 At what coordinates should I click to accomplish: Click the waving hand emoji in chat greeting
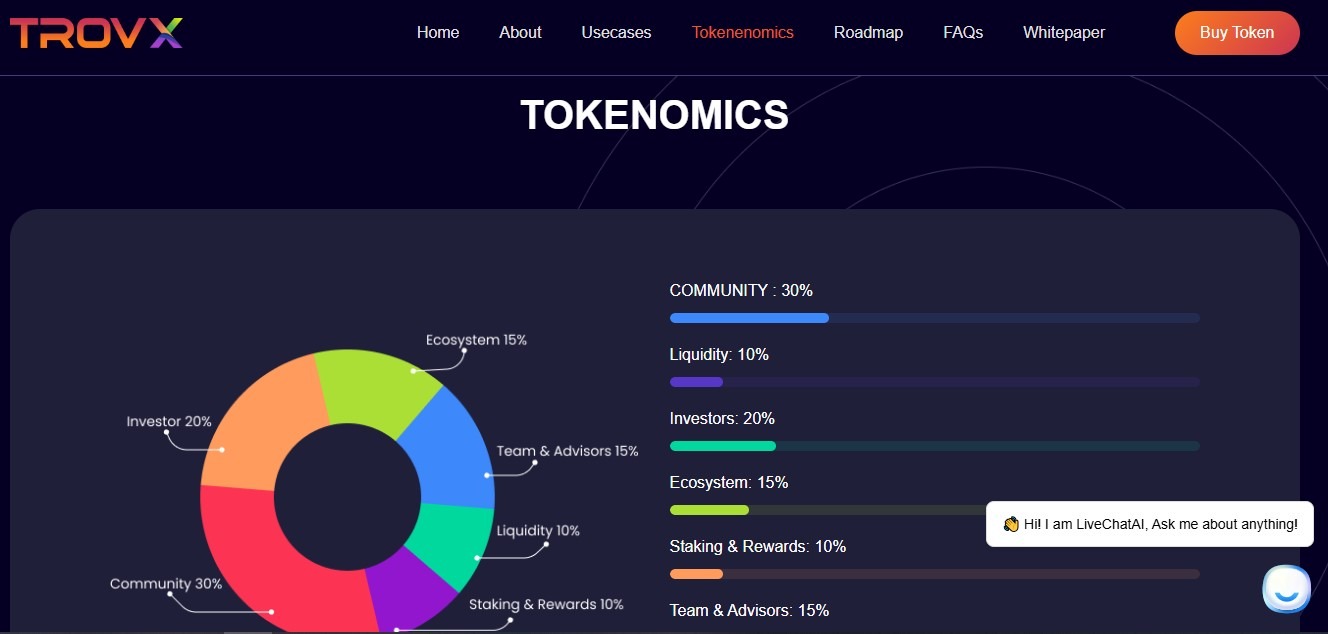[1010, 523]
